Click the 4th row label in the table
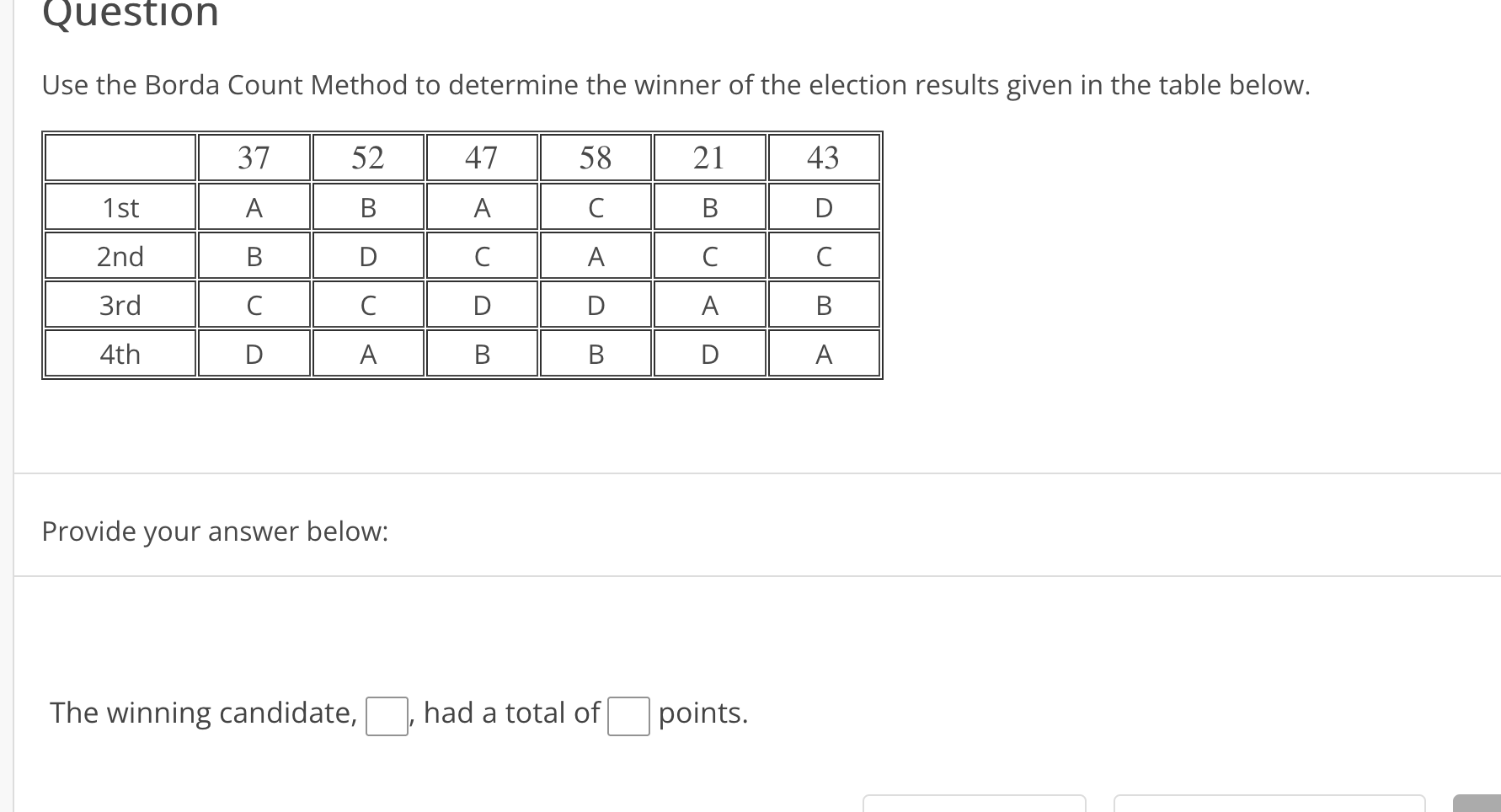The image size is (1501, 812). click(x=120, y=354)
